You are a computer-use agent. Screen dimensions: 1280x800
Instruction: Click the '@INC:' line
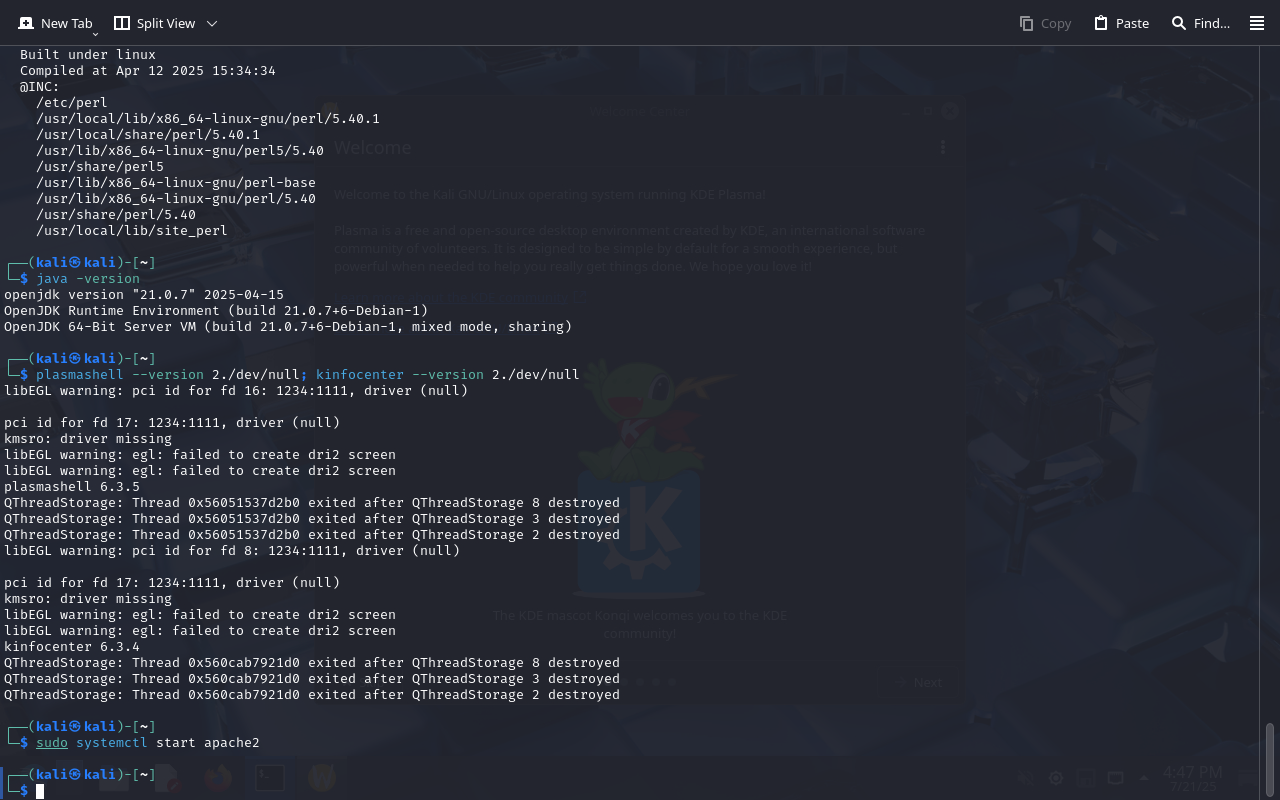(x=40, y=86)
